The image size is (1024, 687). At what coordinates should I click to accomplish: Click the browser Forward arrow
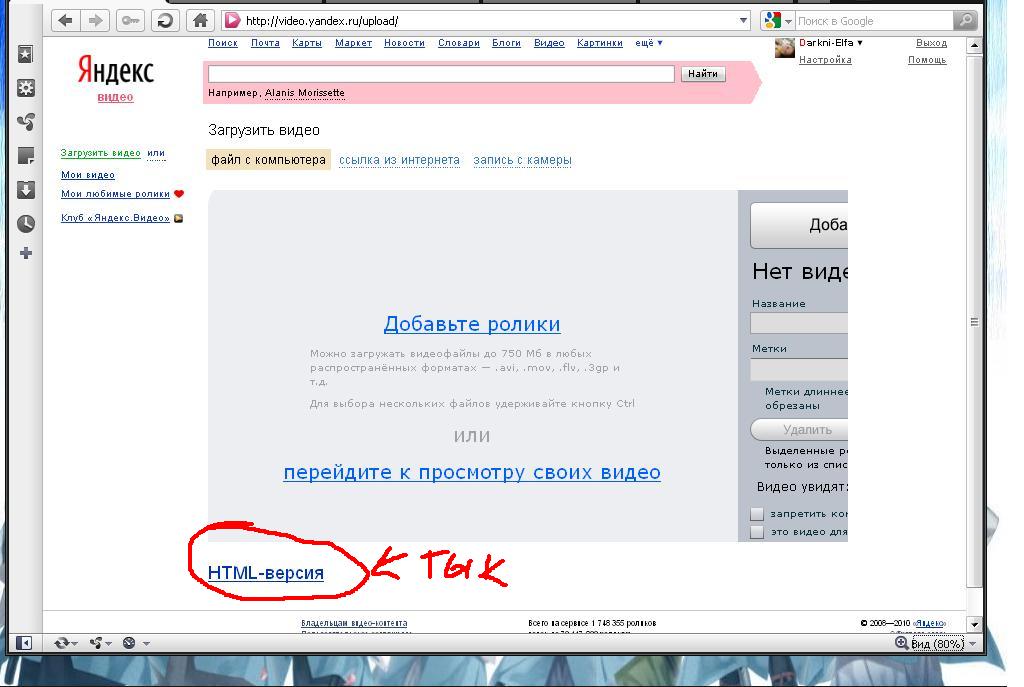(x=95, y=21)
